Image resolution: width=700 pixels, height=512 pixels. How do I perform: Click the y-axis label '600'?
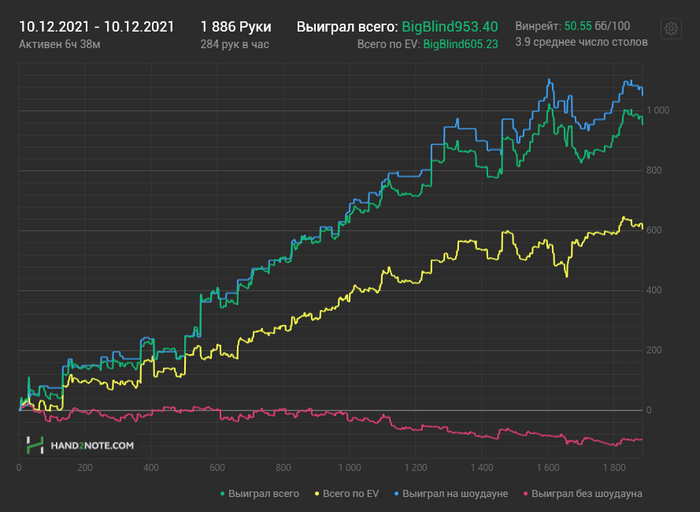coord(654,230)
